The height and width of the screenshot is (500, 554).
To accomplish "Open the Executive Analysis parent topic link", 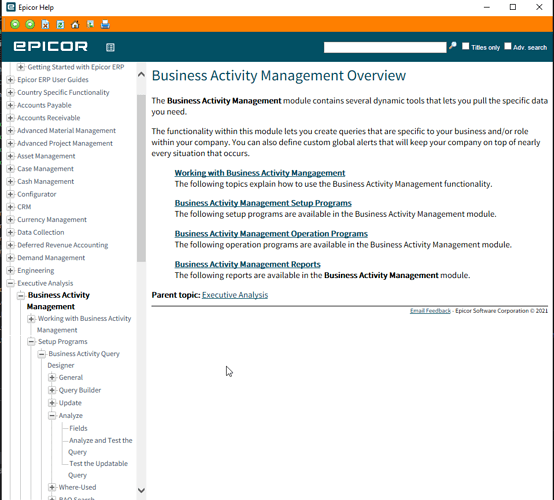I will [x=235, y=295].
